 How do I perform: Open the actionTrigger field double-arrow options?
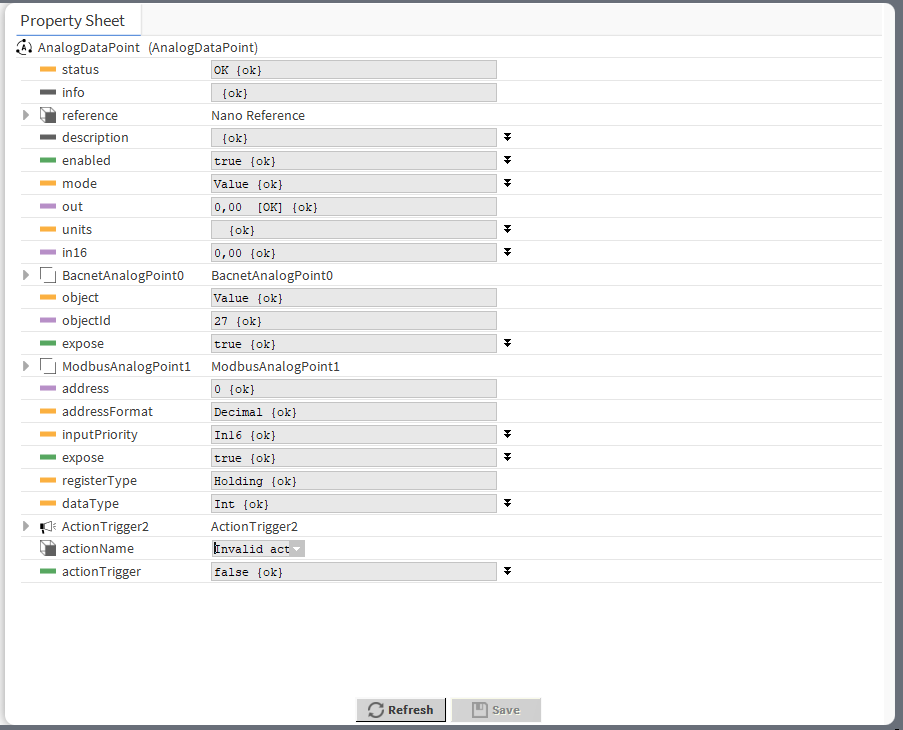click(508, 571)
